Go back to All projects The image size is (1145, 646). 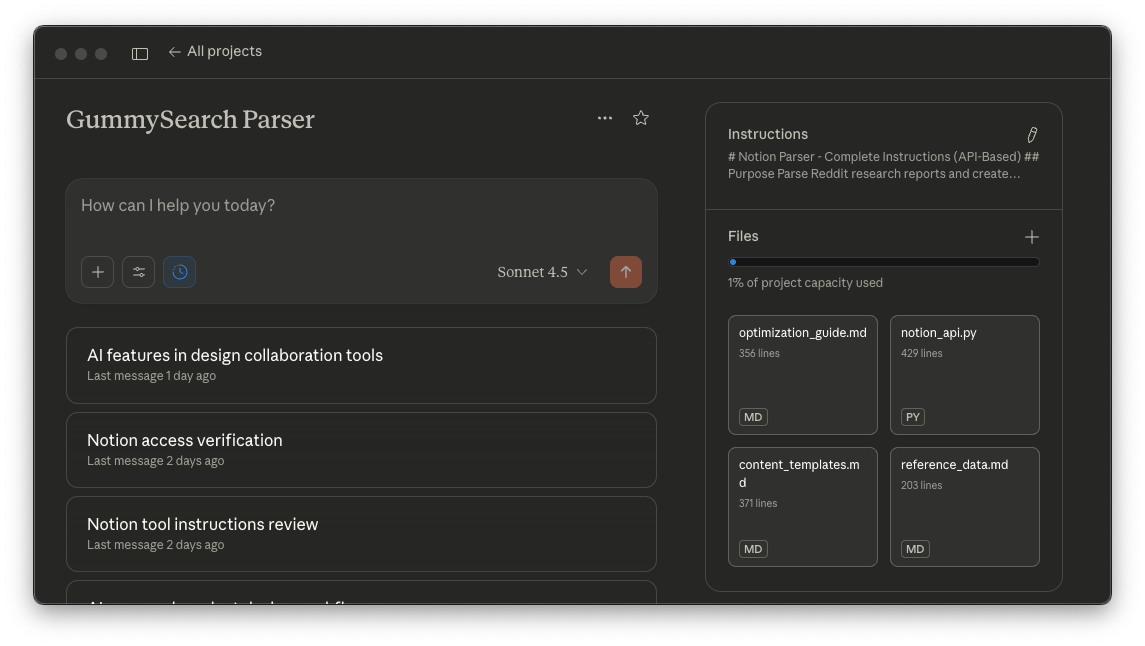point(215,51)
